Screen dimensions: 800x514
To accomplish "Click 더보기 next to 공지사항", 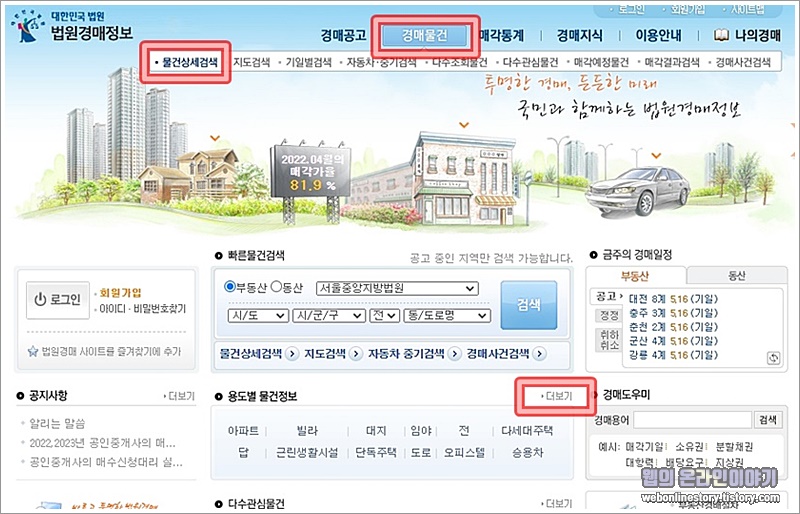I will tap(180, 396).
